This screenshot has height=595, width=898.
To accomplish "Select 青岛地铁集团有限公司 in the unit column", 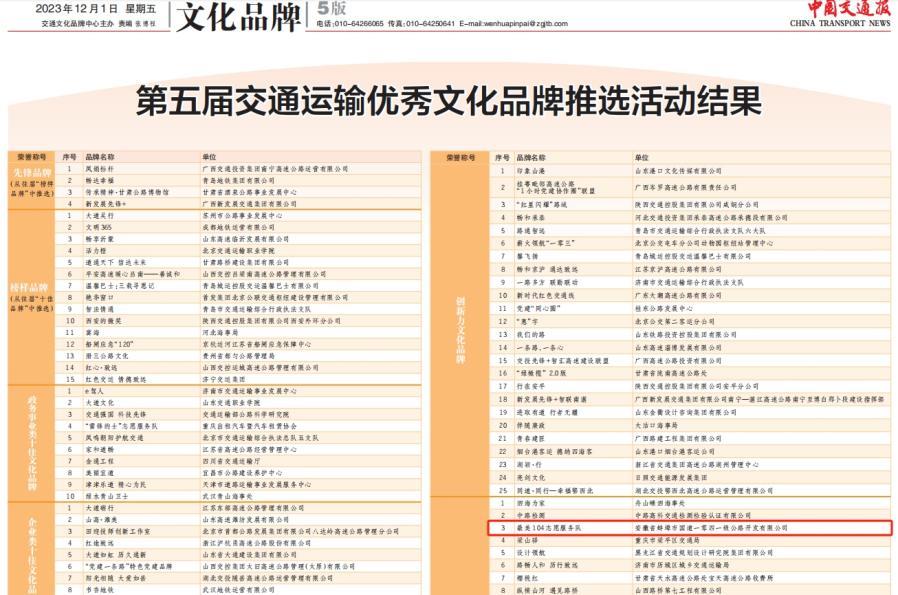I will click(238, 181).
